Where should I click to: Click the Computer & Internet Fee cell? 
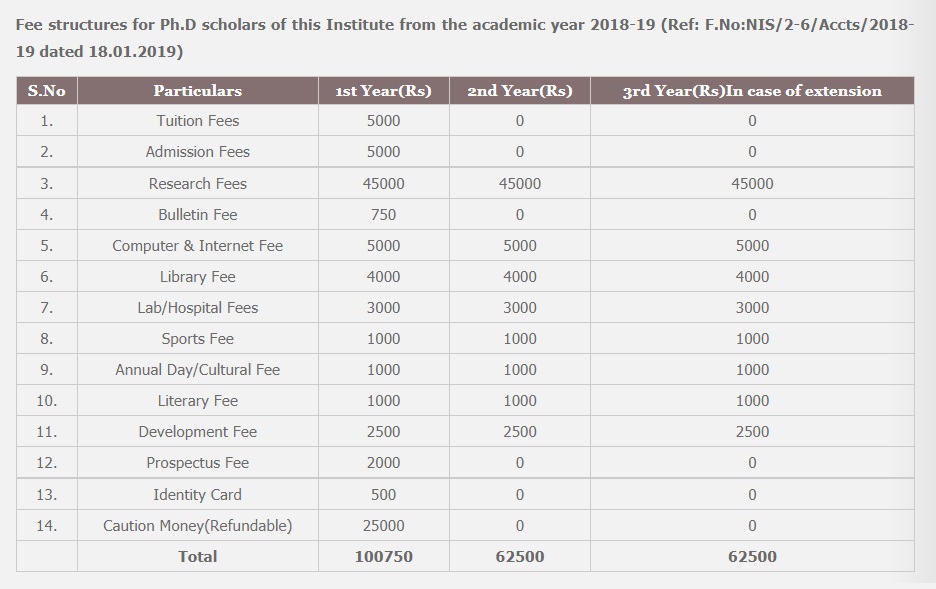(x=198, y=246)
